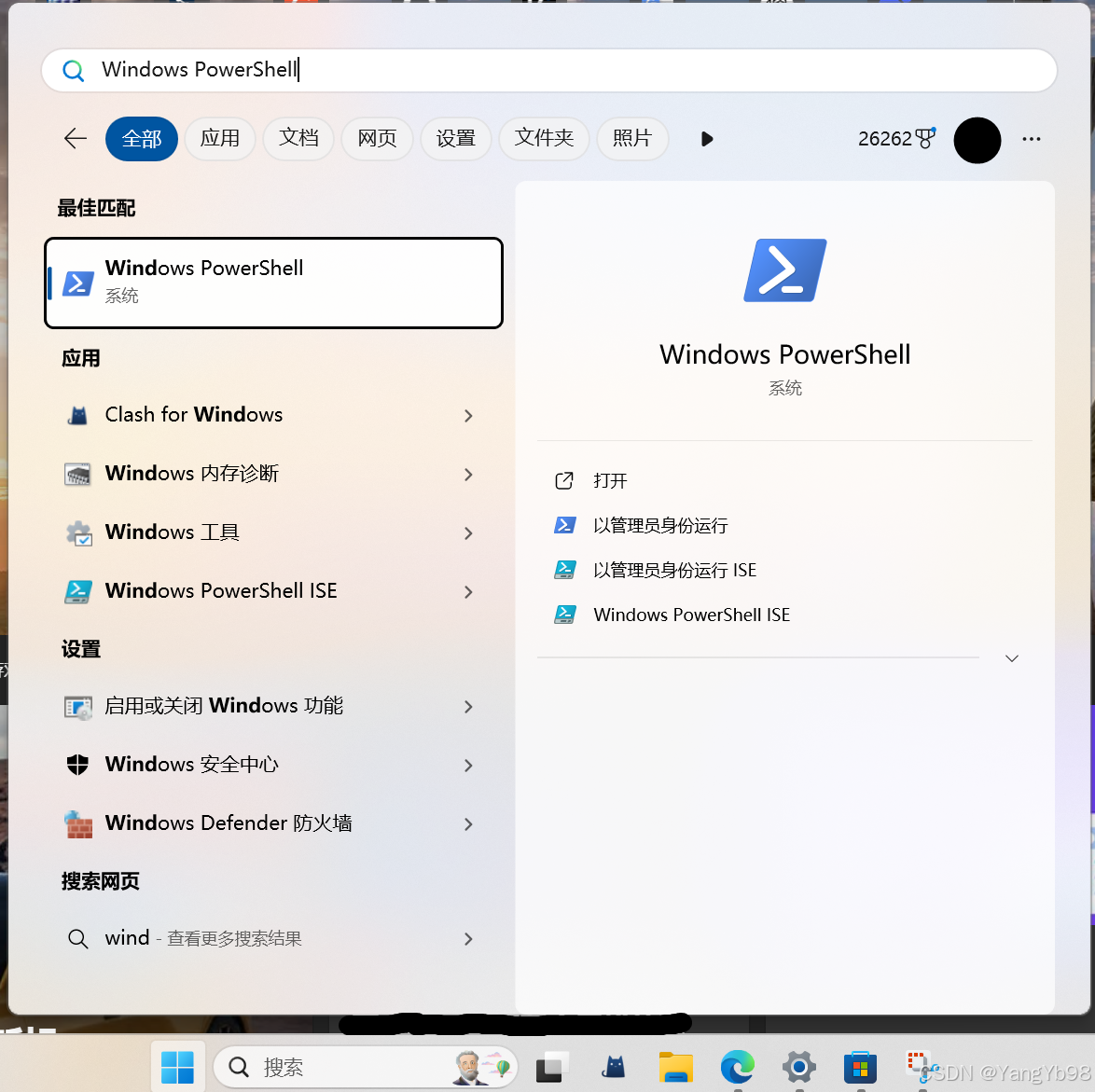Expand Windows 工具 result chevron
Screen dimensions: 1095x1092
468,533
